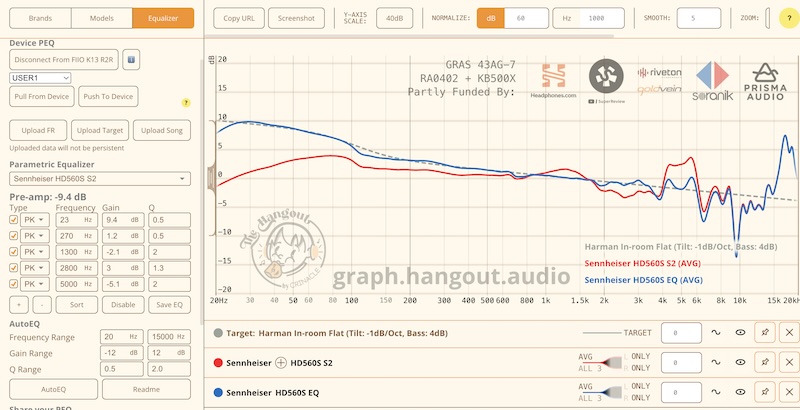Open the SuperReview sponsor logo

[x=606, y=81]
